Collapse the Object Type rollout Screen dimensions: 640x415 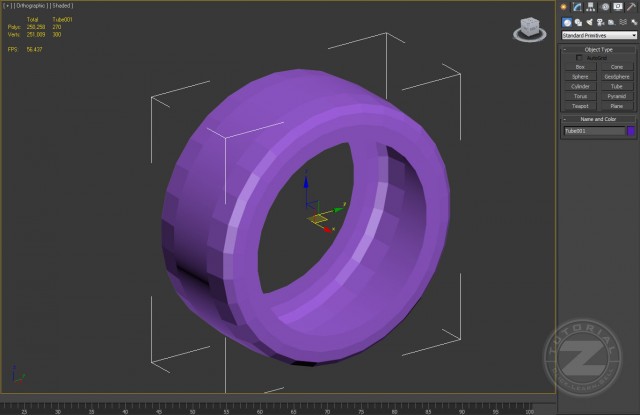pos(598,49)
